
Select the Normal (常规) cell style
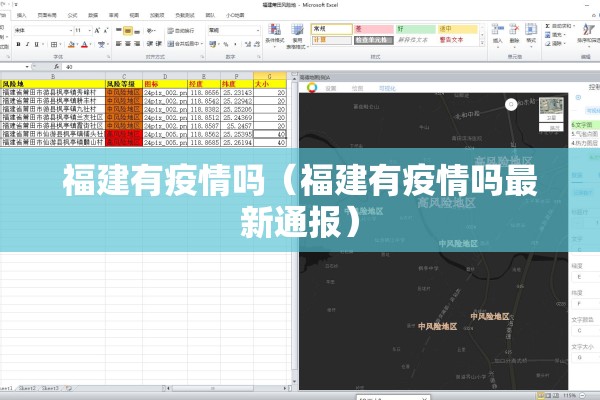tap(331, 29)
